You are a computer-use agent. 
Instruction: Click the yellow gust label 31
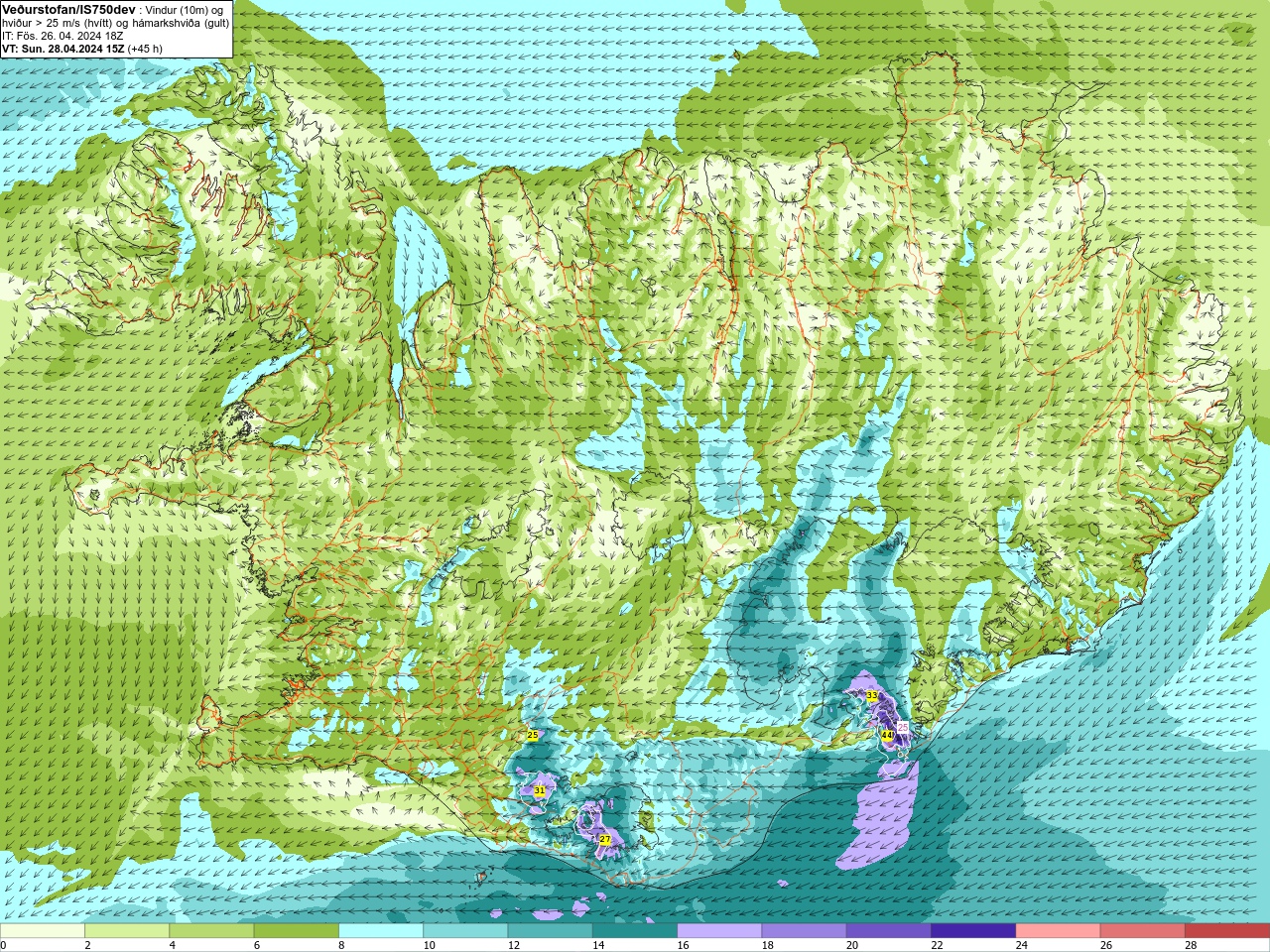tap(539, 790)
